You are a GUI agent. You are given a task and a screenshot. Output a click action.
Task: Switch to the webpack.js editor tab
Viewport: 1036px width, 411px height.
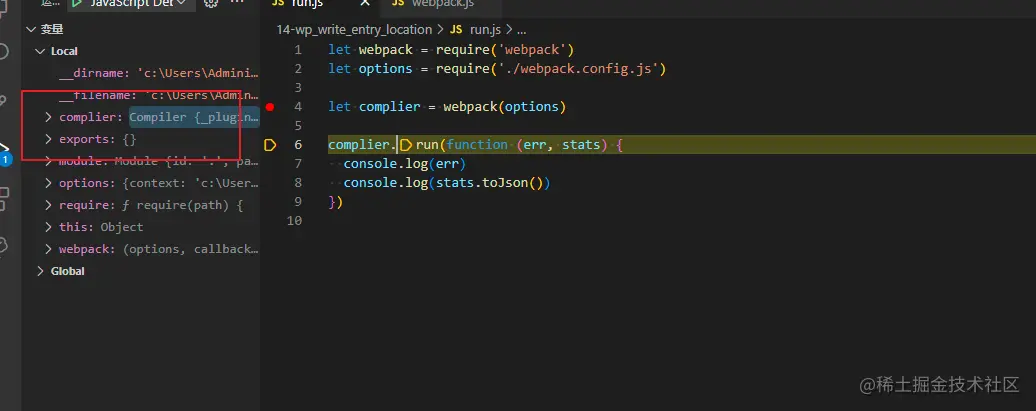click(x=443, y=3)
